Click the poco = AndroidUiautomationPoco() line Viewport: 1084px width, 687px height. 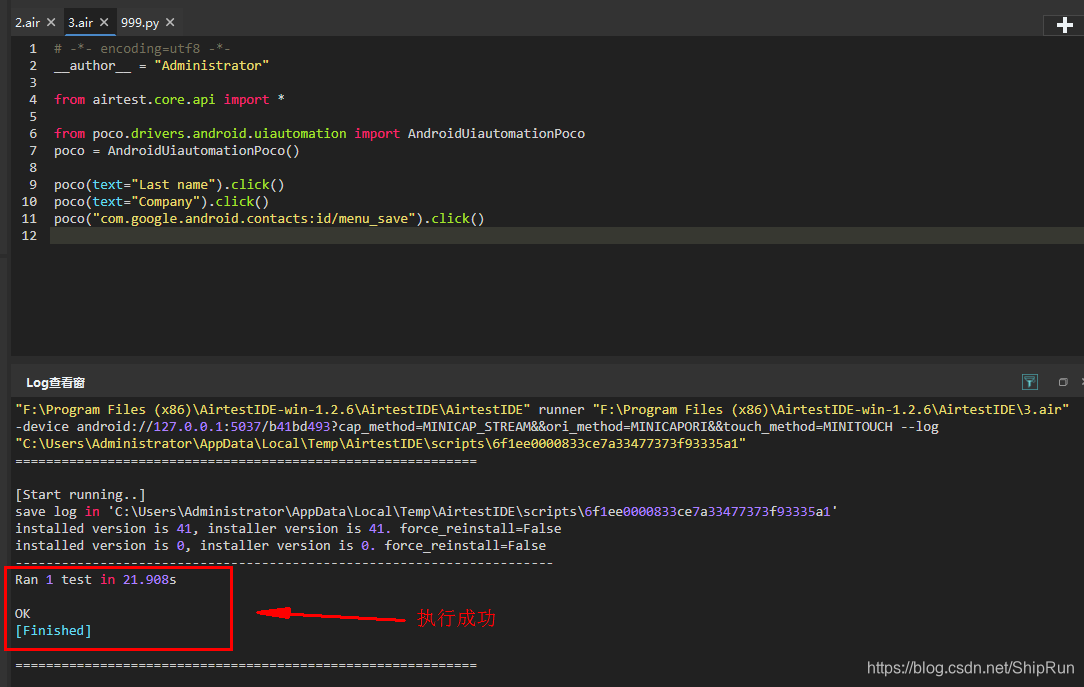[177, 151]
